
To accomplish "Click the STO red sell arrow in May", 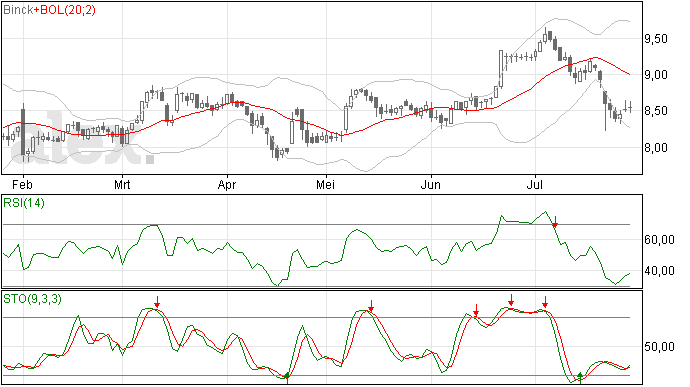I will pyautogui.click(x=371, y=306).
